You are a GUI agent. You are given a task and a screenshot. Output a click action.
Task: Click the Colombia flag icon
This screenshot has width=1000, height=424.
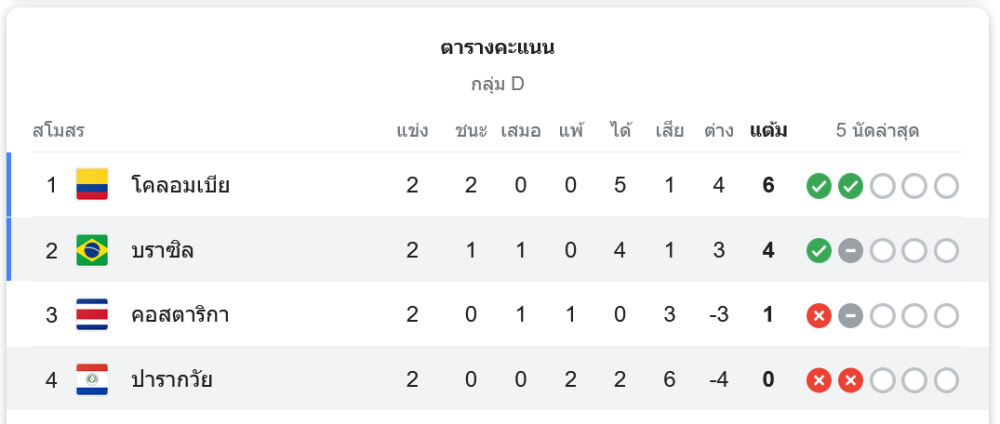pos(92,185)
